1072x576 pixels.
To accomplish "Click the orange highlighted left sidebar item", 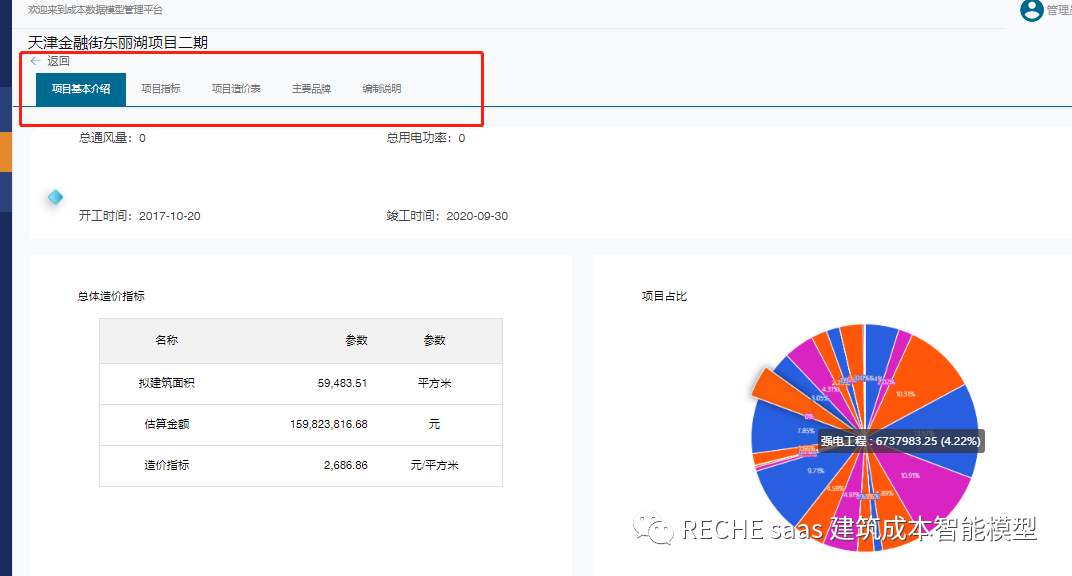I will click(x=6, y=150).
